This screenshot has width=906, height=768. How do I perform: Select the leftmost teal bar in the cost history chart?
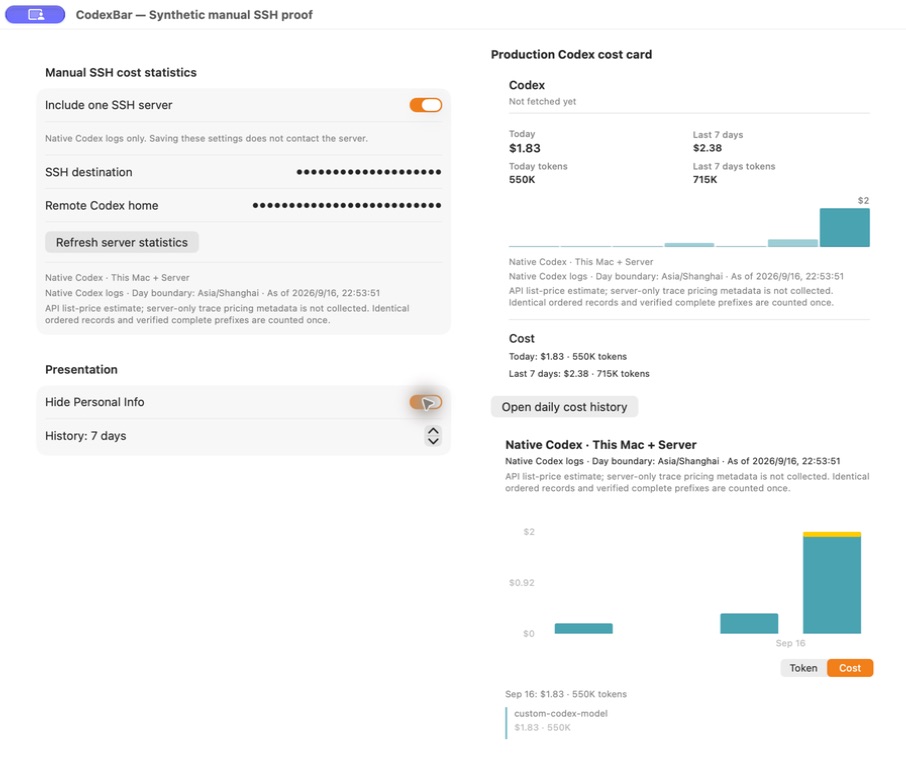(x=584, y=628)
